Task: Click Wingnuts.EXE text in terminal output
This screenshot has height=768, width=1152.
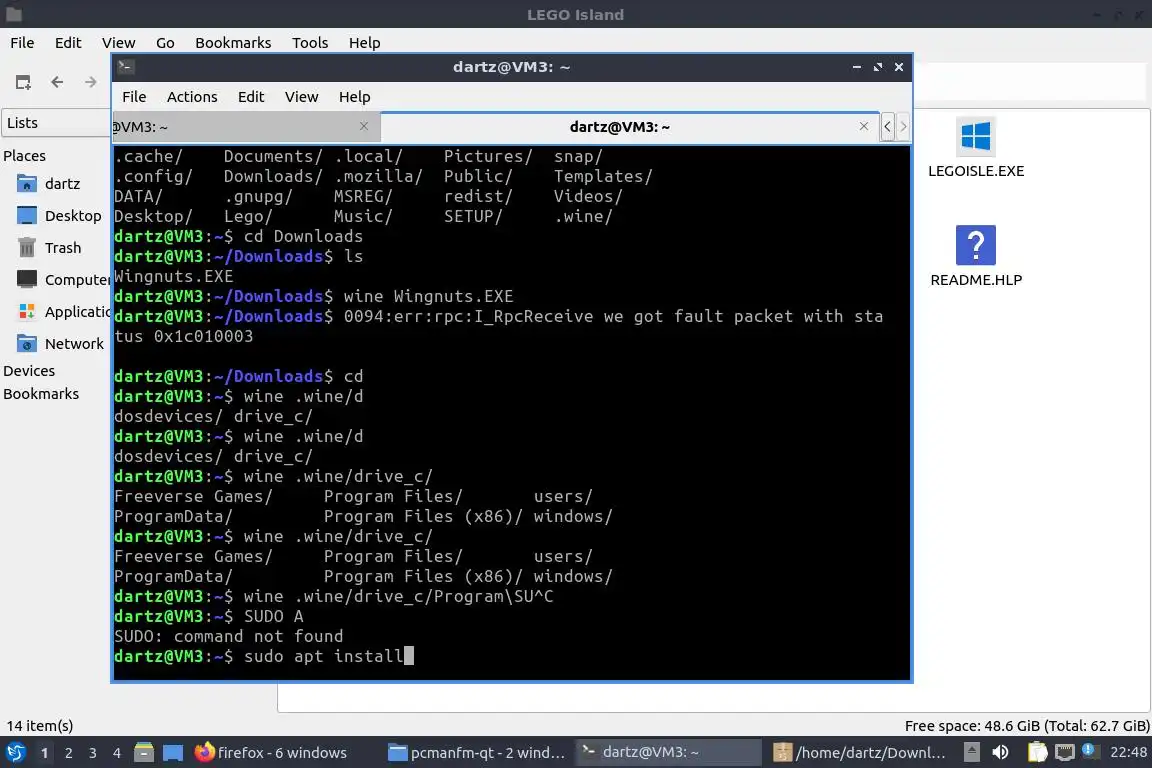Action: tap(173, 276)
